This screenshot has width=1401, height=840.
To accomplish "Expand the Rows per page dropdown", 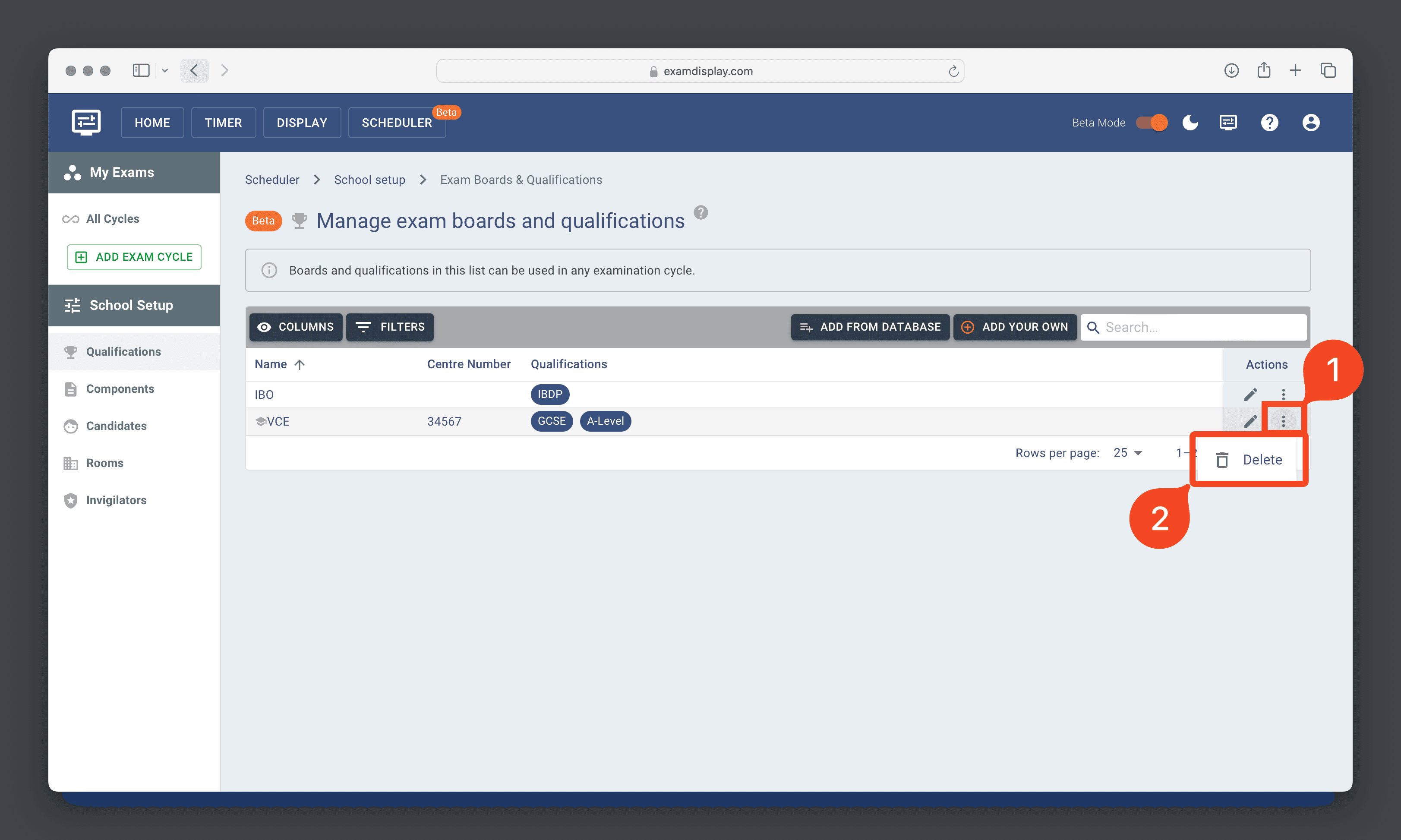I will pyautogui.click(x=1128, y=458).
